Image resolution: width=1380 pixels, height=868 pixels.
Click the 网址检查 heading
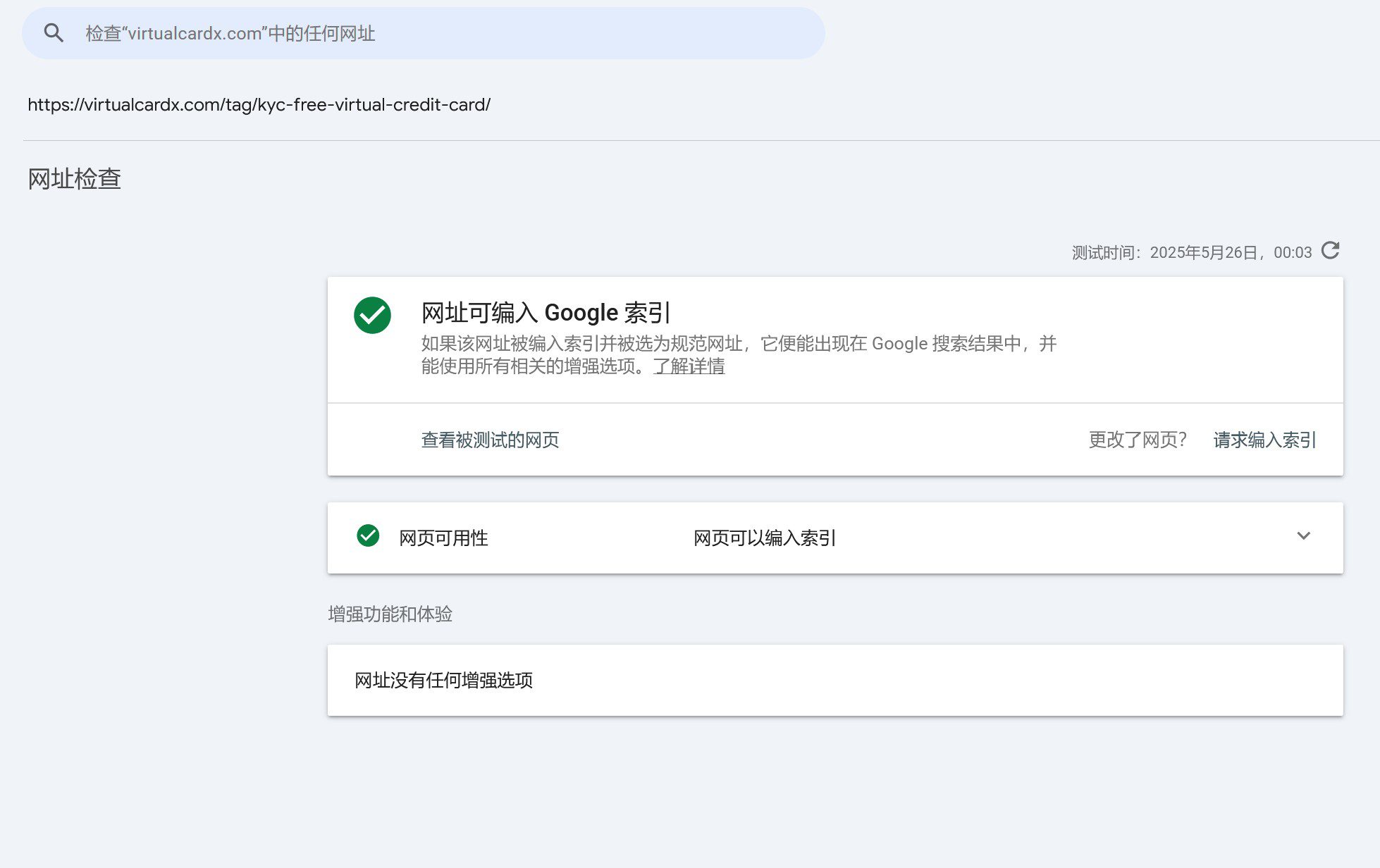pos(74,179)
